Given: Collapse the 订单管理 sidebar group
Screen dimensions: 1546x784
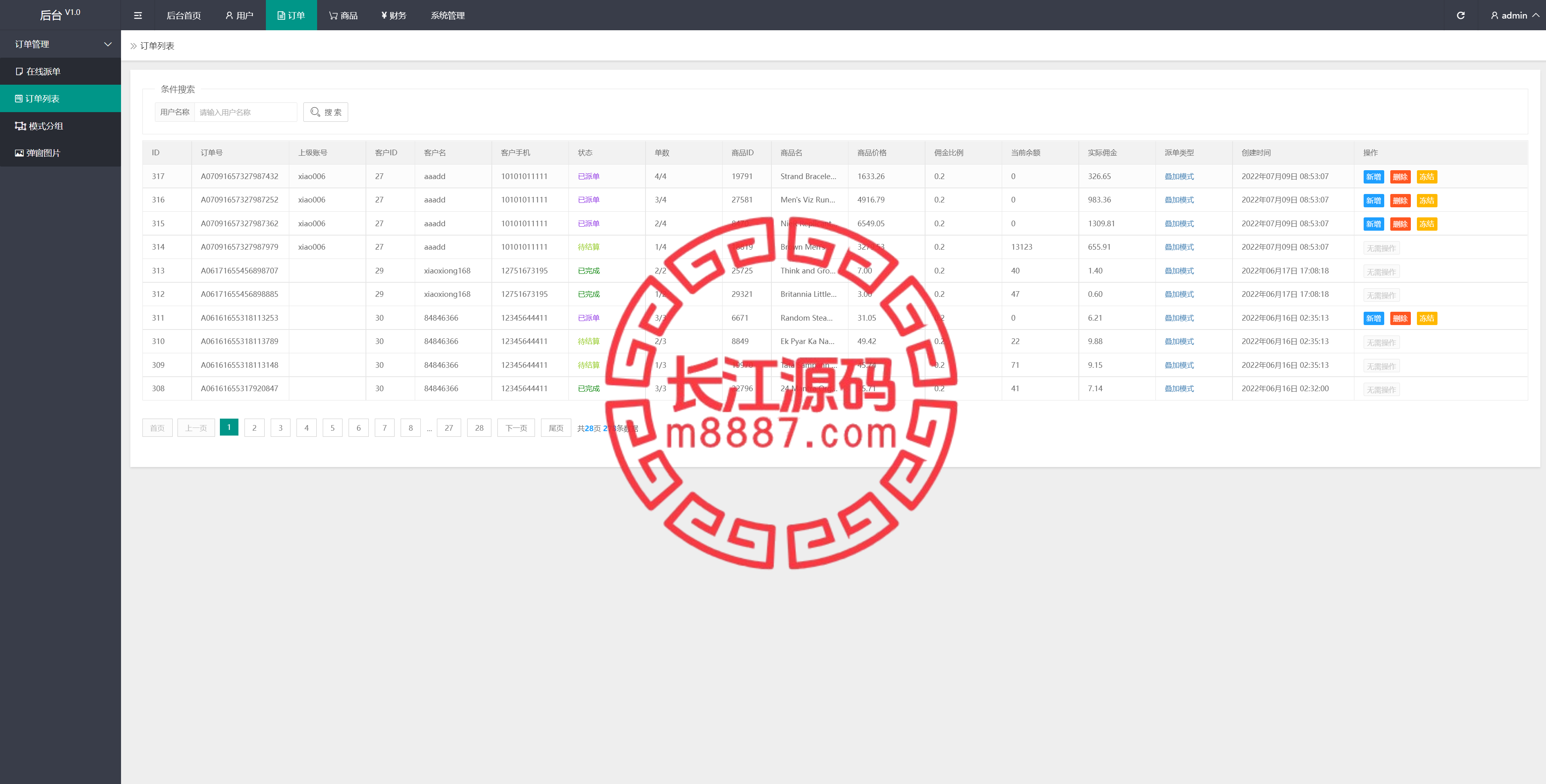Looking at the screenshot, I should pos(60,44).
